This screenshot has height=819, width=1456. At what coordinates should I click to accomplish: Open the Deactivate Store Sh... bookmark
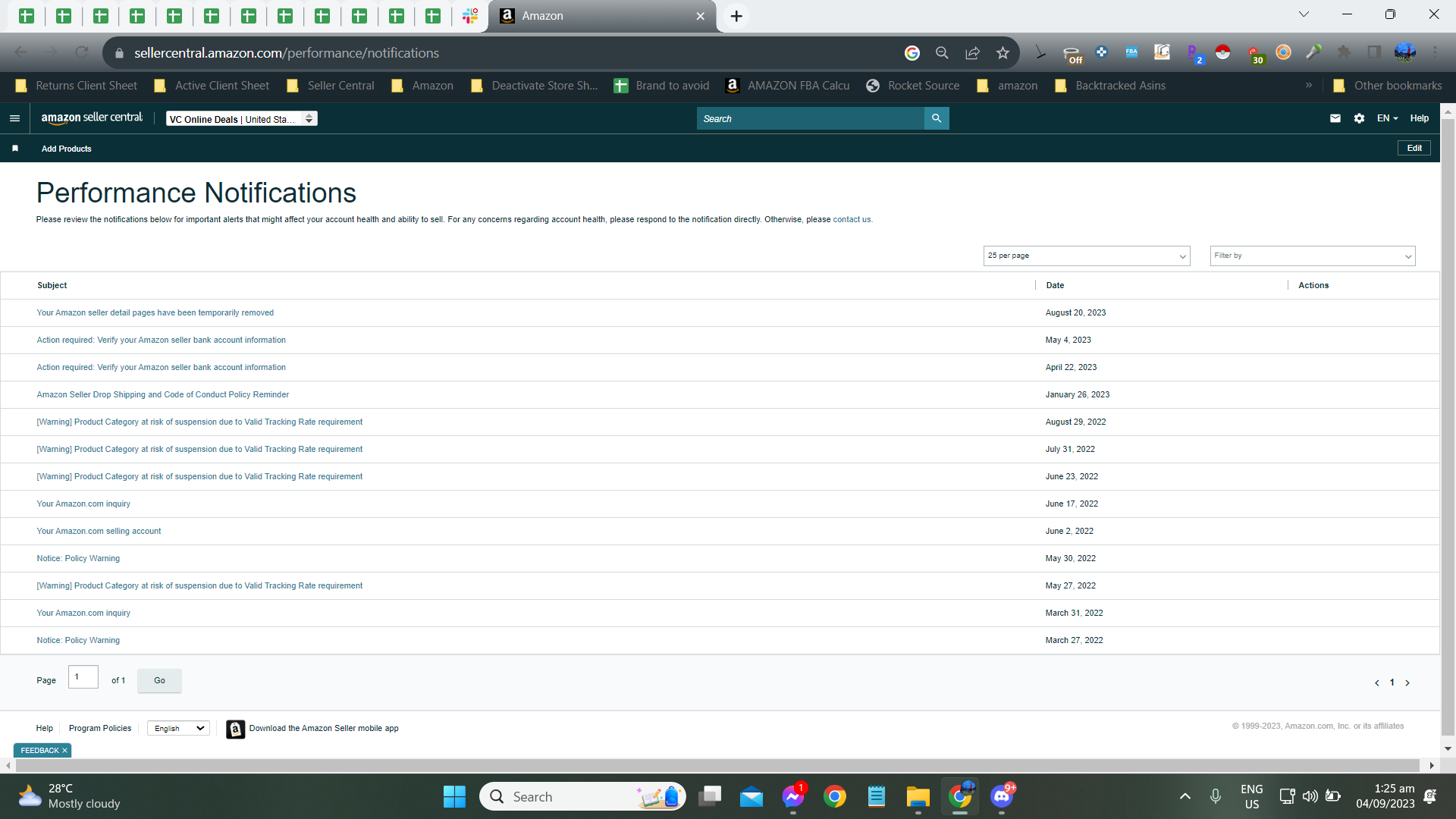point(535,86)
